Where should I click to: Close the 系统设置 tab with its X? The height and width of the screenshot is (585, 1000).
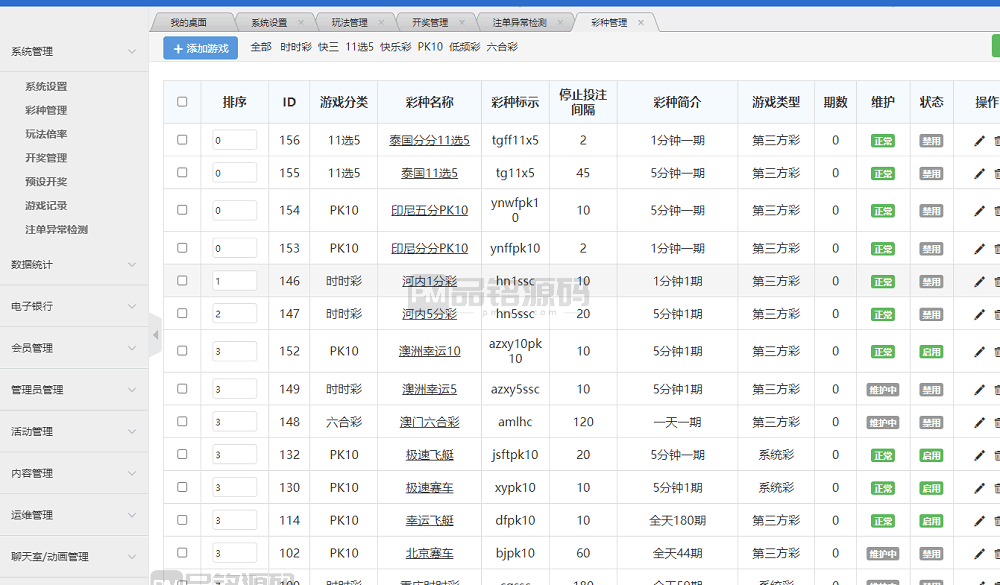click(x=300, y=22)
